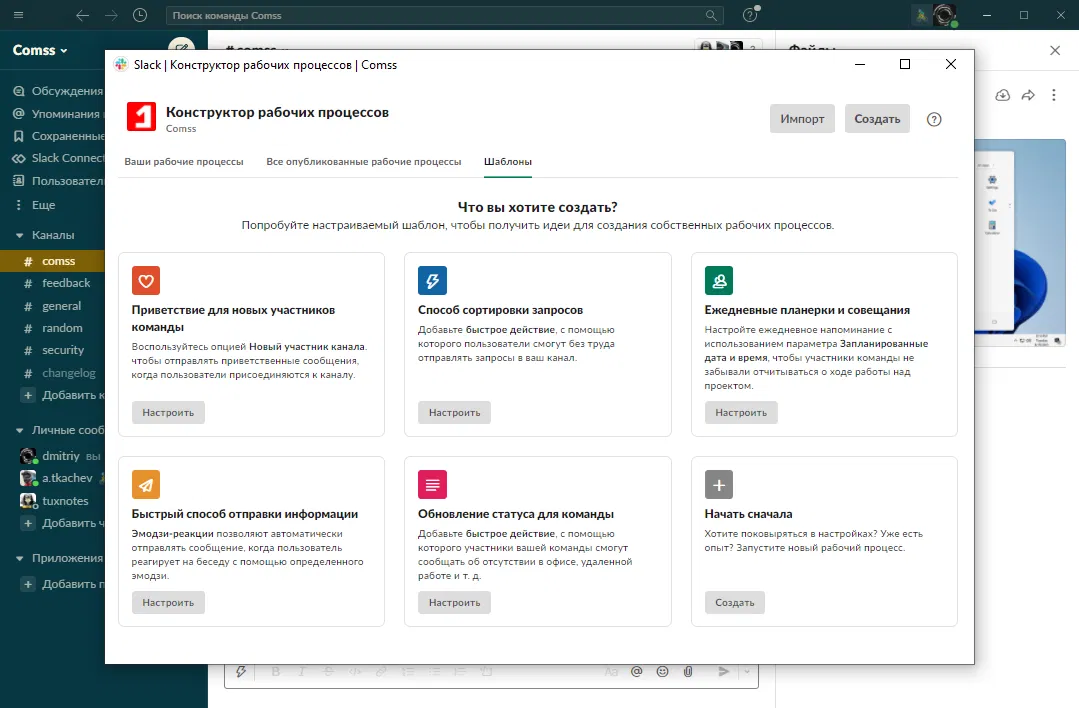Open the general channel

52,306
